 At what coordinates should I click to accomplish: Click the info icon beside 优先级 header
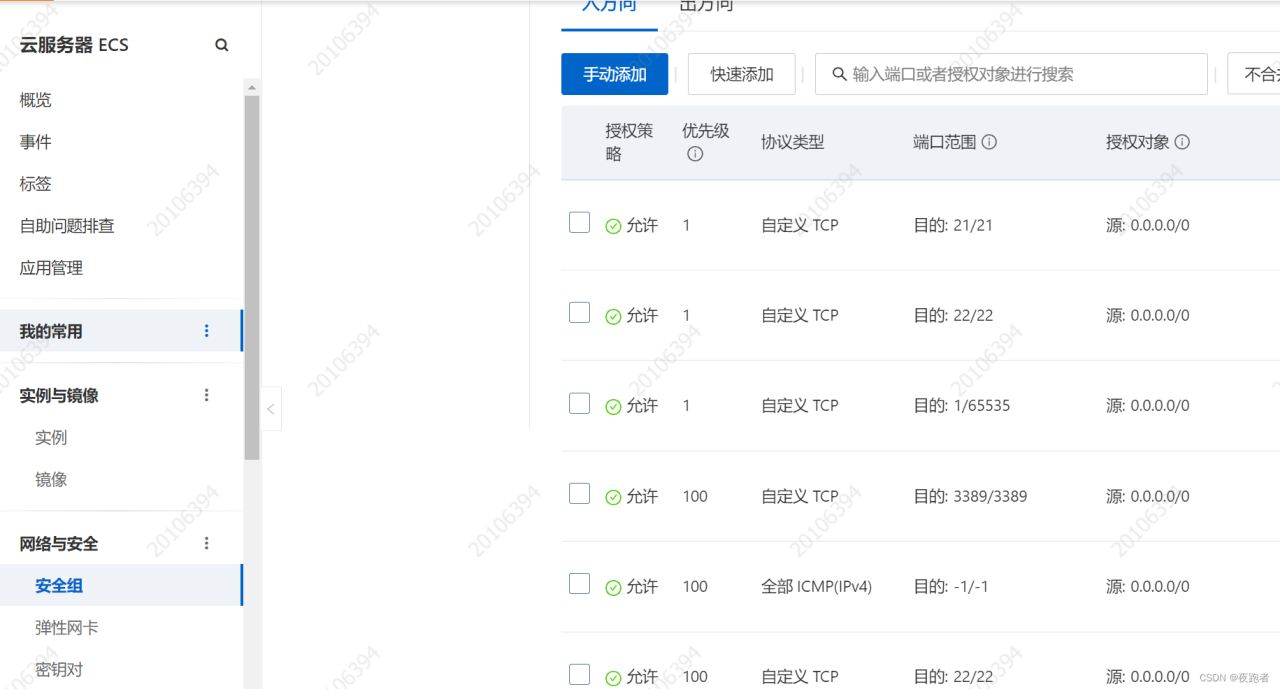click(695, 154)
